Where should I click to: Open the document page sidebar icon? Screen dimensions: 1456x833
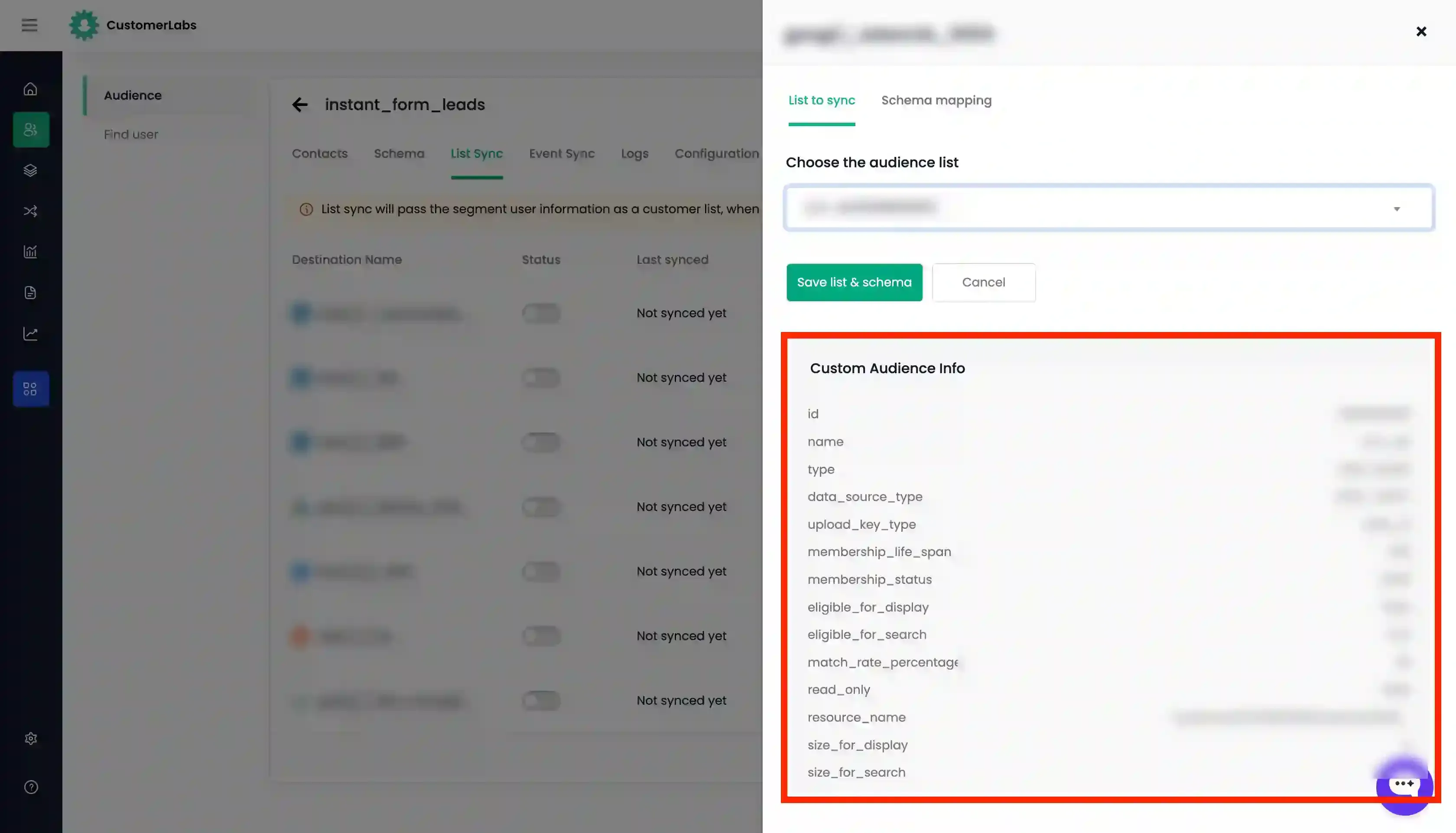(x=30, y=293)
